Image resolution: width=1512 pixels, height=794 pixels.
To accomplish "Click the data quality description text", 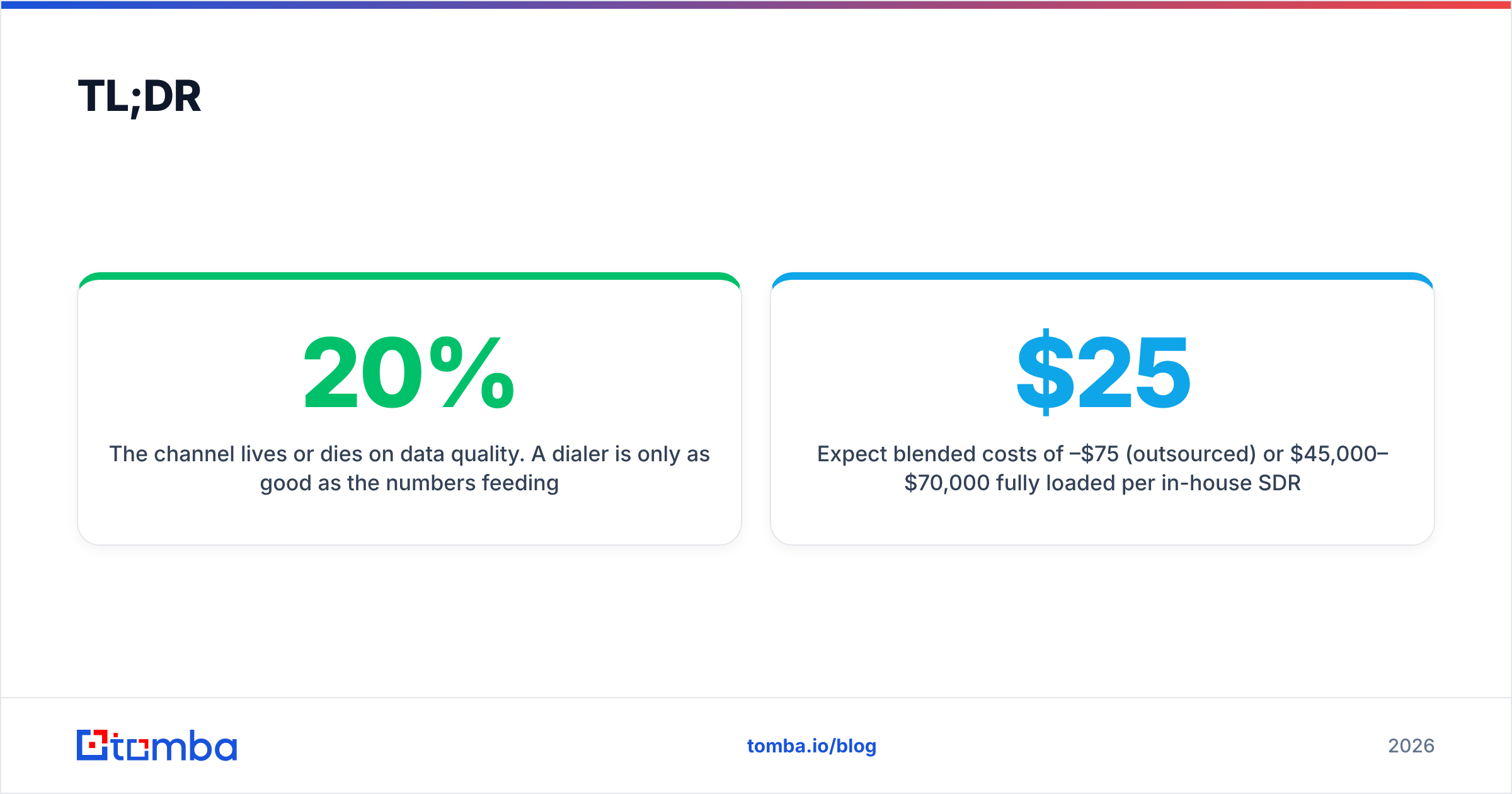I will coord(409,468).
